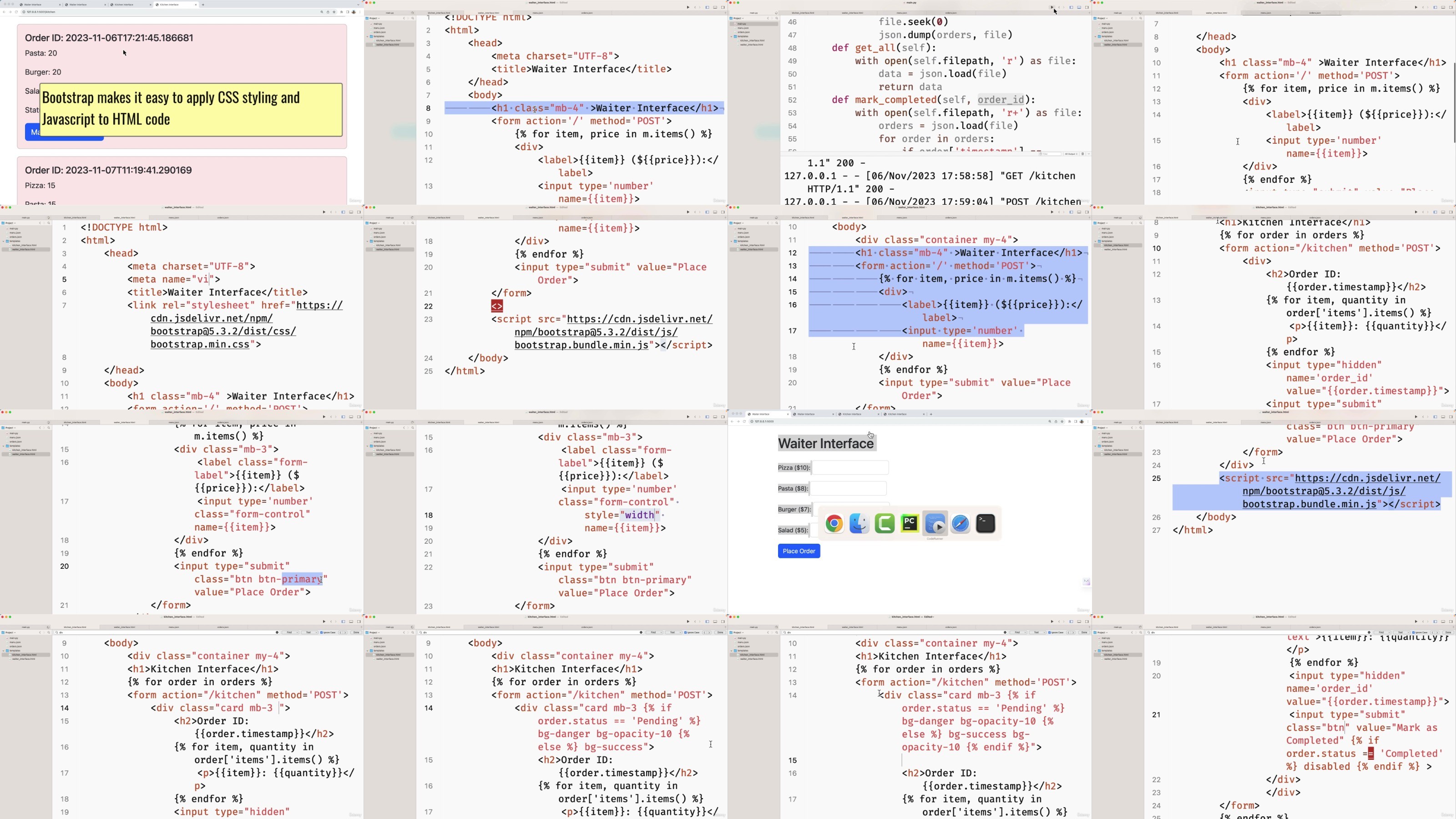Pick Safari in the app switcher overlay
The width and height of the screenshot is (1456, 819).
point(961,523)
